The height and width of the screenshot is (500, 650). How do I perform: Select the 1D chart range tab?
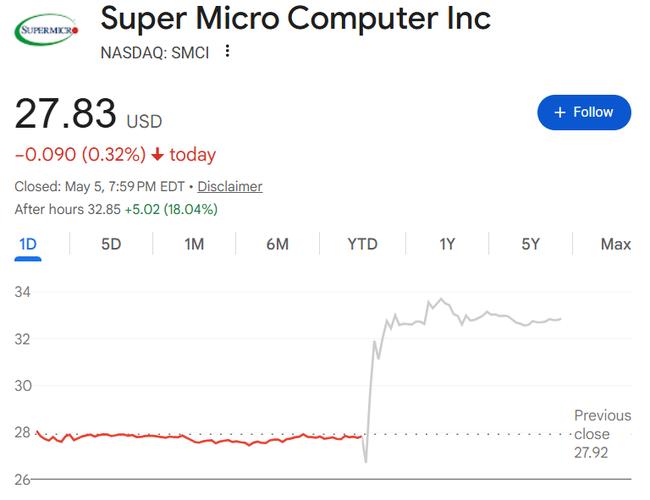[28, 244]
